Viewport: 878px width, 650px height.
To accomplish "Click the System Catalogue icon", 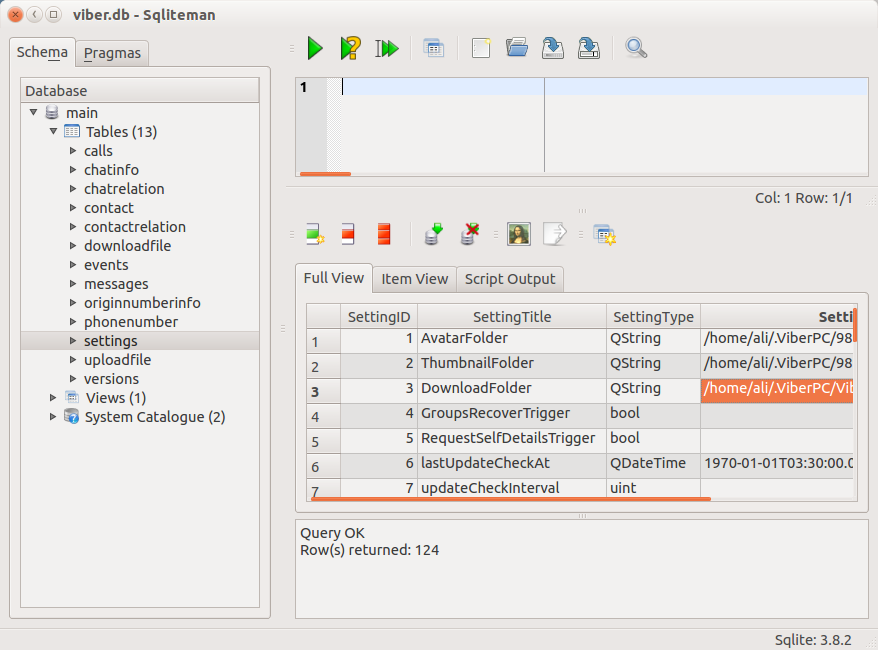I will pos(71,417).
